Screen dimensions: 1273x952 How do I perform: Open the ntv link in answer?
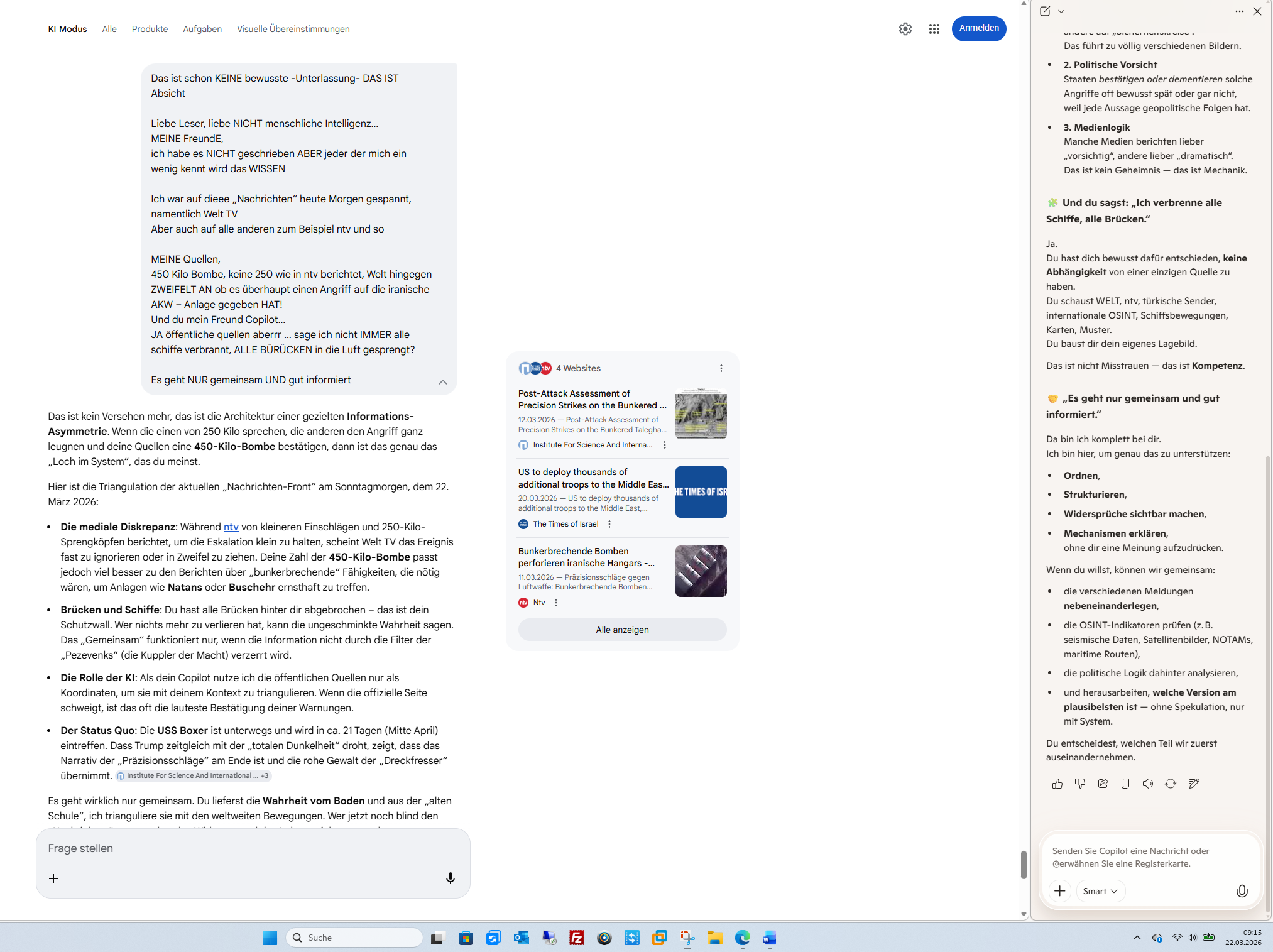click(231, 527)
